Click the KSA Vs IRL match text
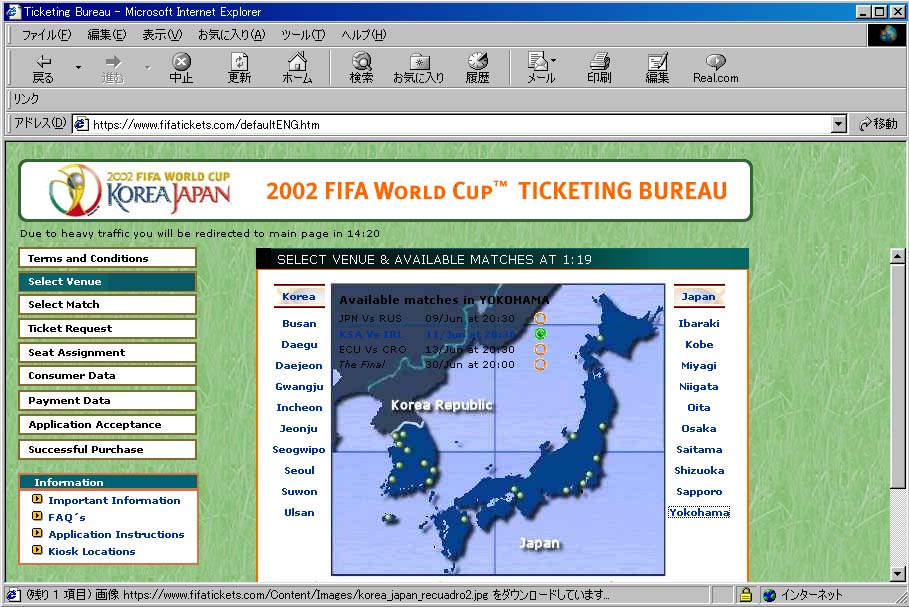The image size is (909, 607). coord(370,334)
